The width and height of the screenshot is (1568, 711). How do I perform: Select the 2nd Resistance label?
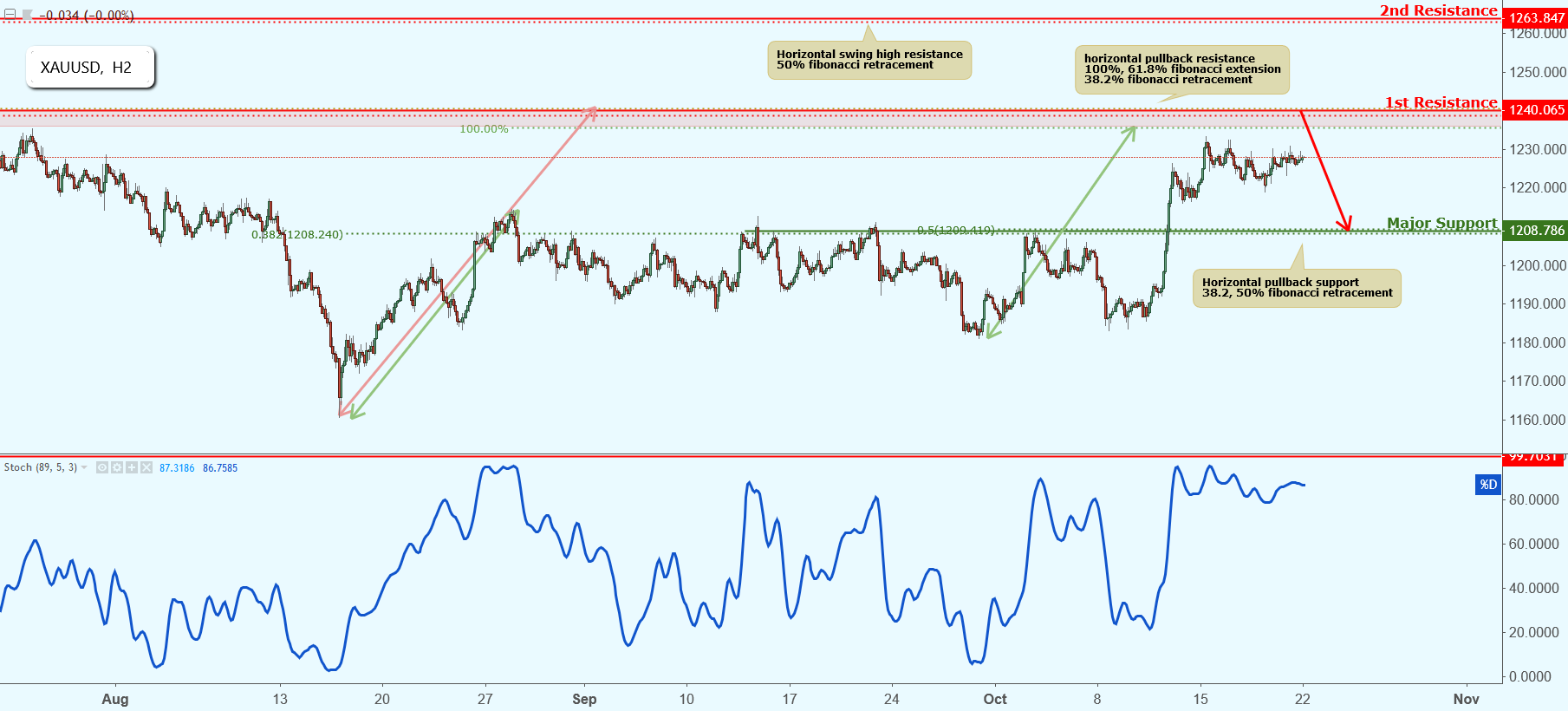(1439, 10)
